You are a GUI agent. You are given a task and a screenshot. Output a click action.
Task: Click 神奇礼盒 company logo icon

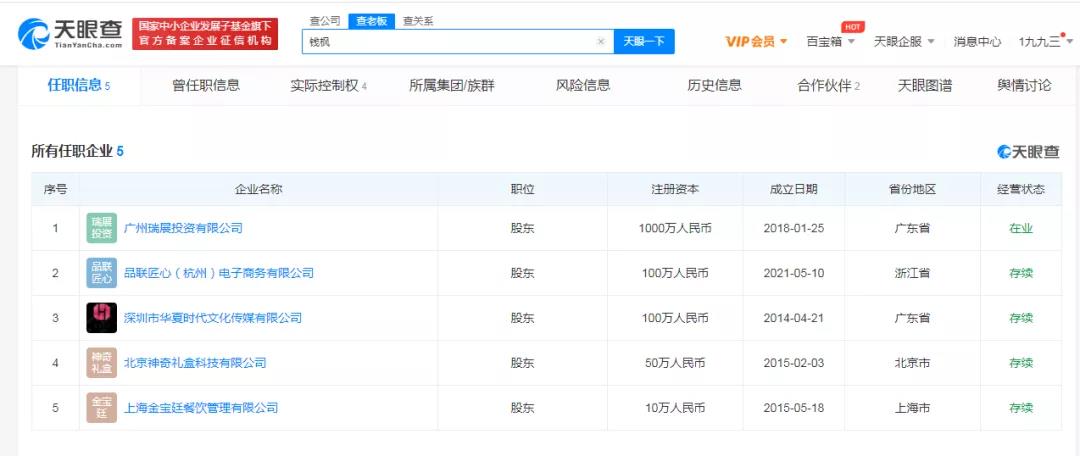pos(101,363)
